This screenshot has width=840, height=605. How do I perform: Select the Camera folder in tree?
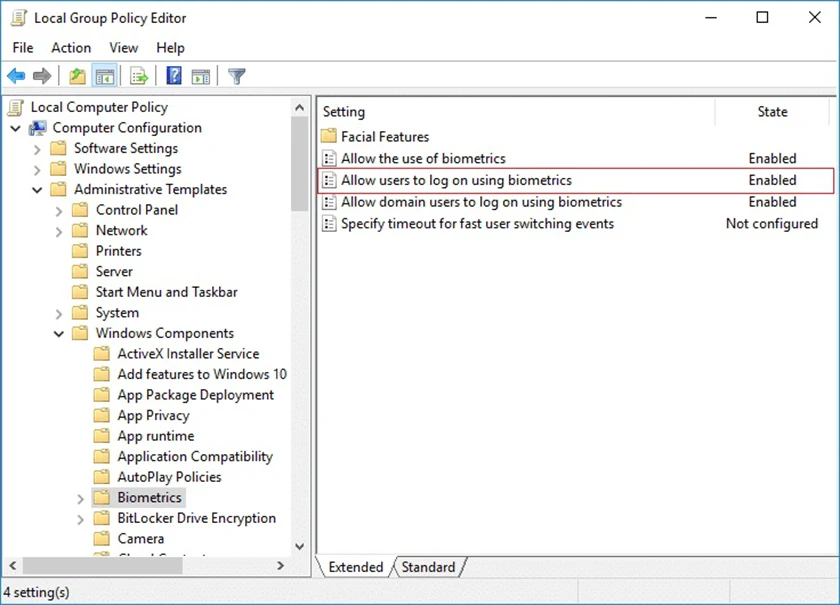pyautogui.click(x=140, y=539)
